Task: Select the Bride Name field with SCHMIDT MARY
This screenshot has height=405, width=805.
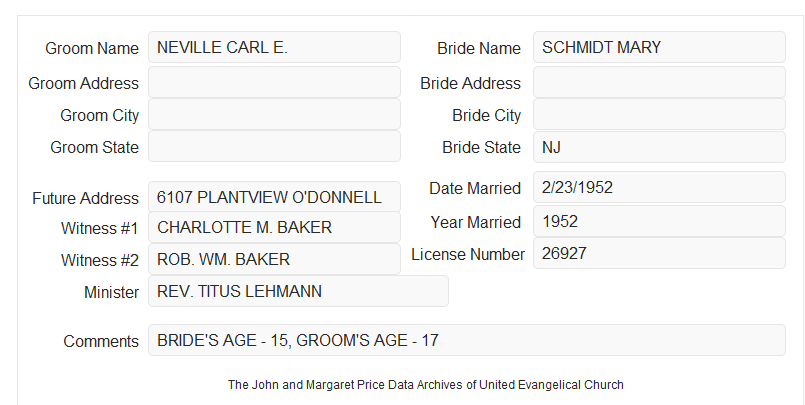Action: click(x=659, y=47)
